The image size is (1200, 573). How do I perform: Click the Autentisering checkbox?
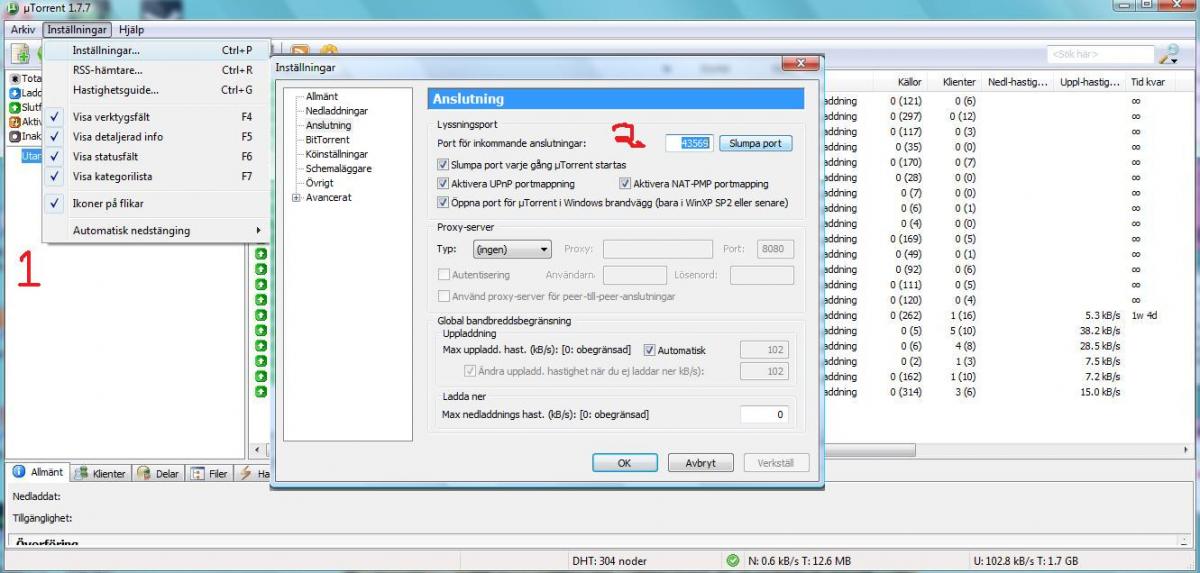(x=444, y=274)
